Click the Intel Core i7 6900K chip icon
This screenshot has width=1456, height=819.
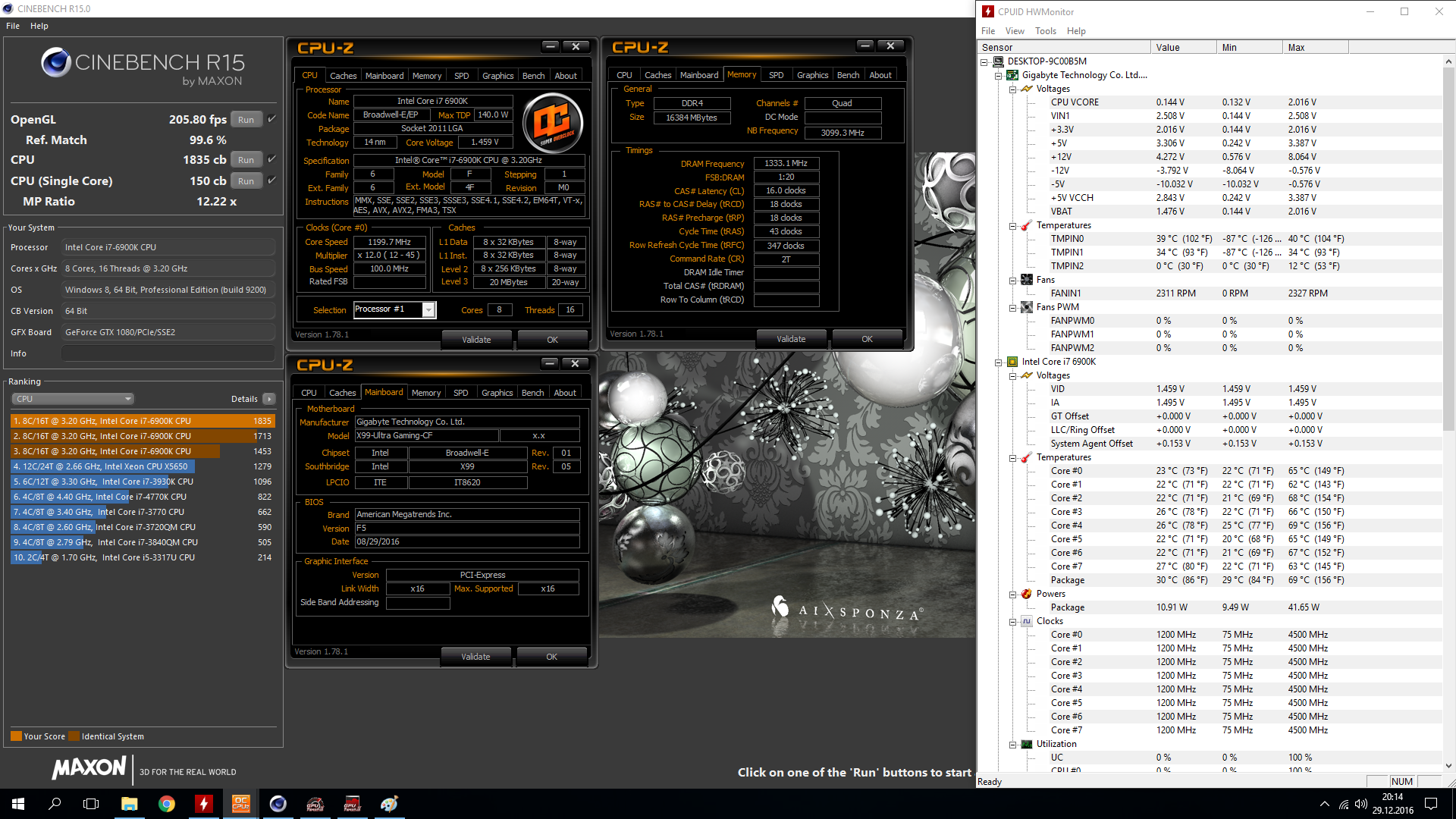pyautogui.click(x=1012, y=362)
